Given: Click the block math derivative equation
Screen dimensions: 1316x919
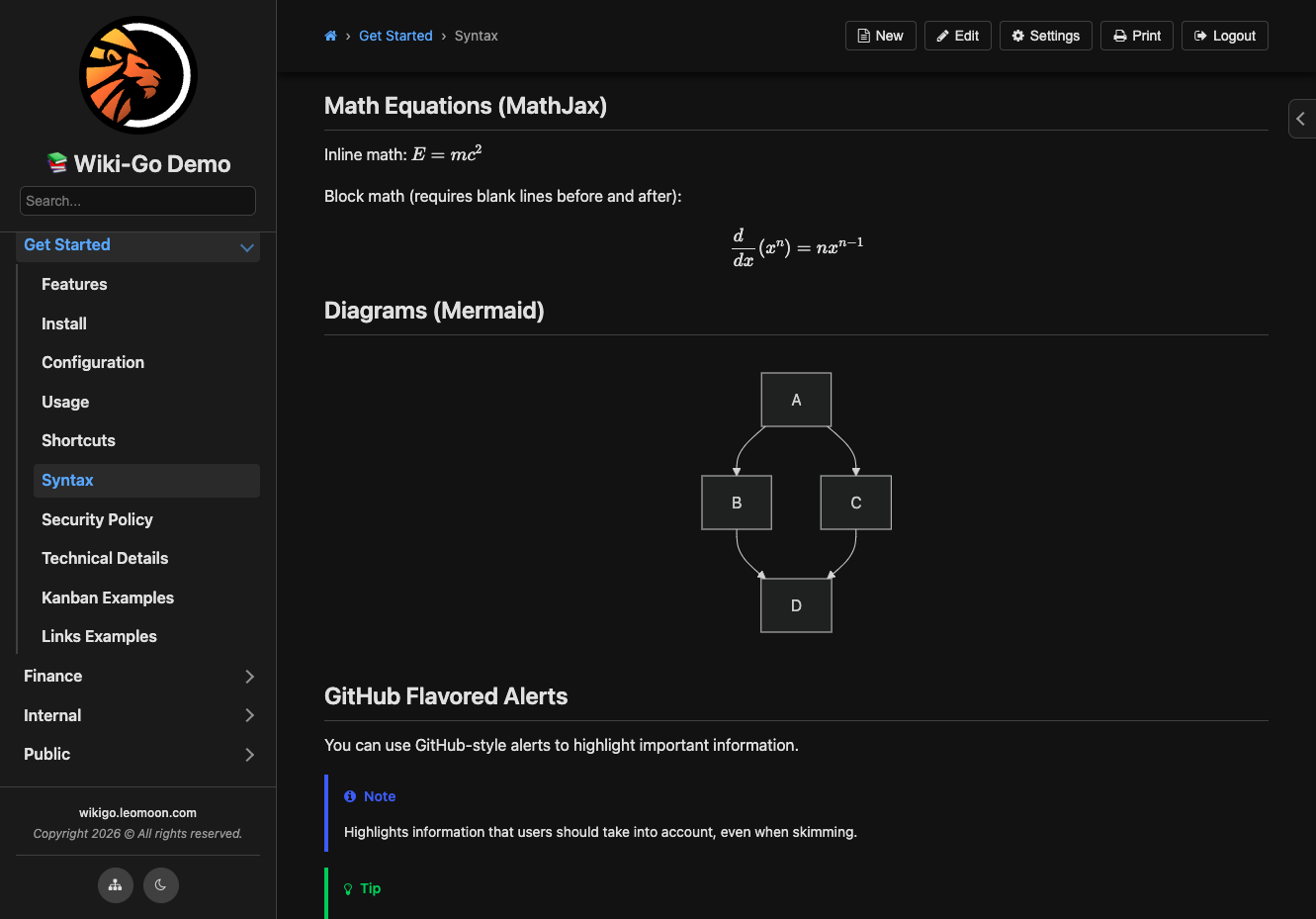Looking at the screenshot, I should tap(797, 247).
